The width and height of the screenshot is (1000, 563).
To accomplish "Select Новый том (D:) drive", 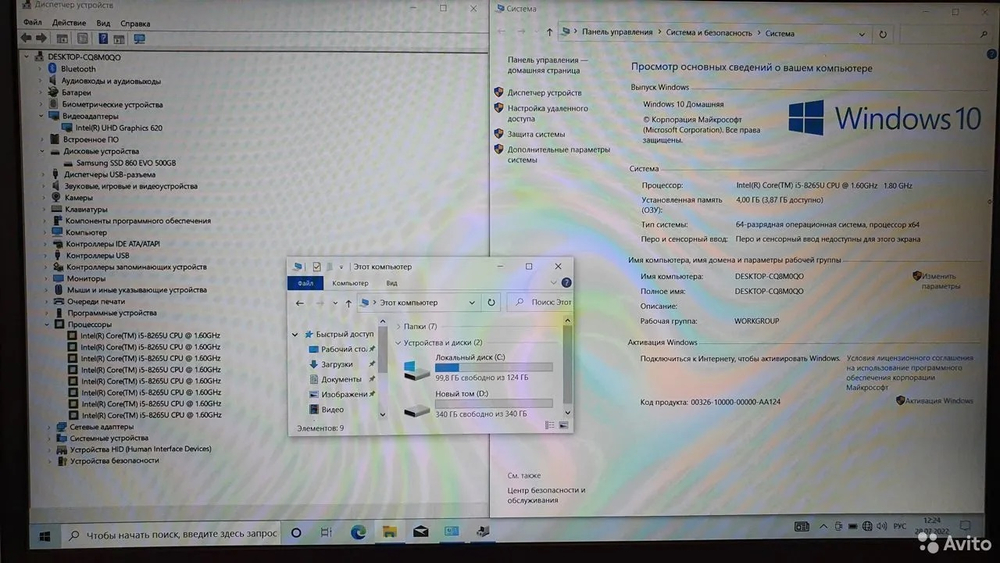I will [x=477, y=404].
